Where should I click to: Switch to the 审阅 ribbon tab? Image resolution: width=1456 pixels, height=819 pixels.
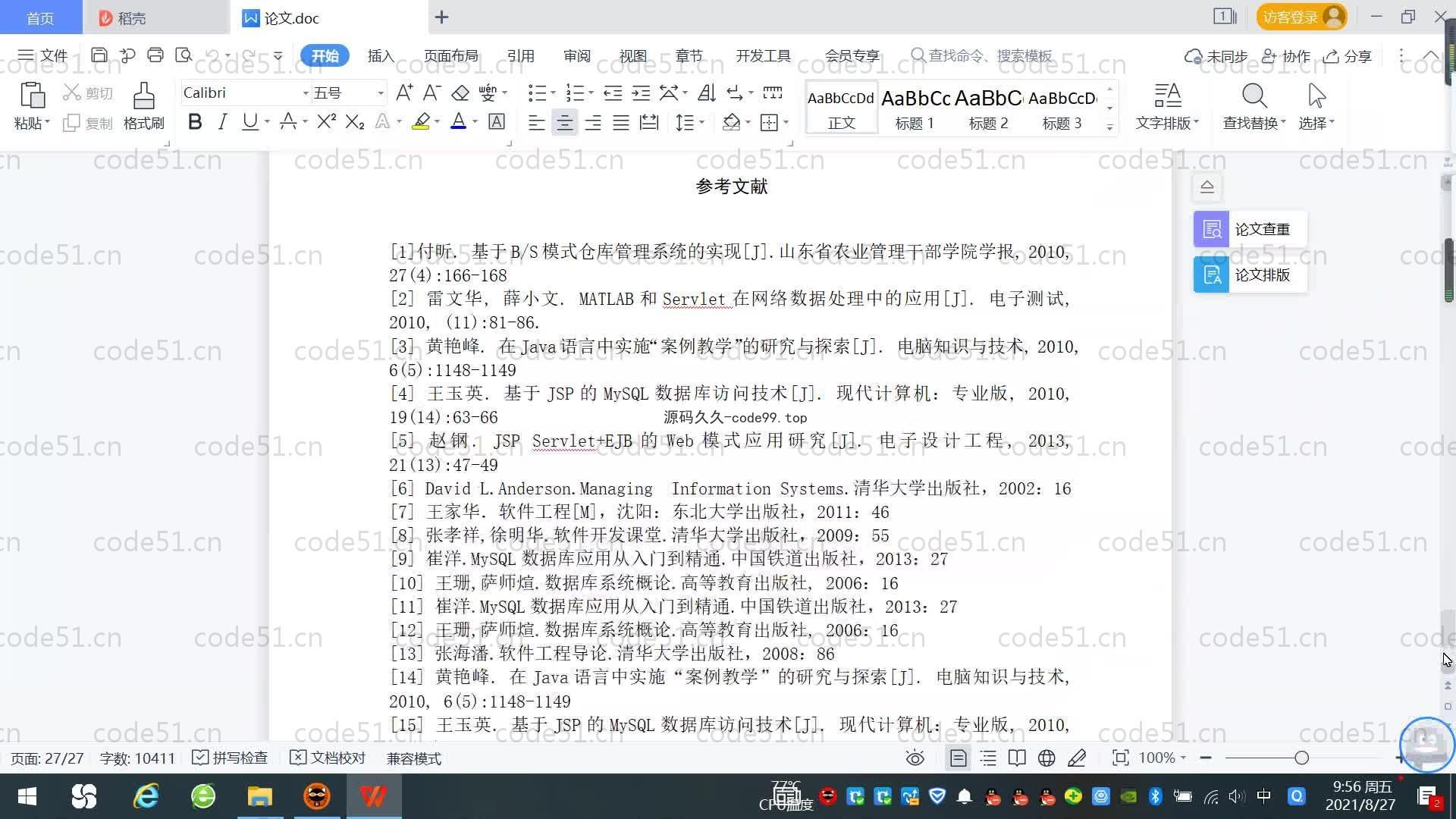(577, 56)
